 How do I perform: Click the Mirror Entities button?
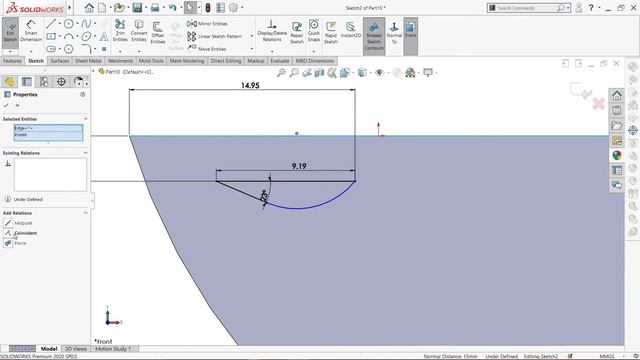tap(207, 24)
